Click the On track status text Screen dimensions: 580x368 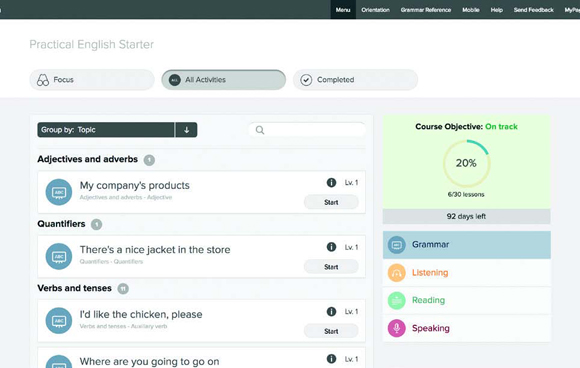coord(501,126)
